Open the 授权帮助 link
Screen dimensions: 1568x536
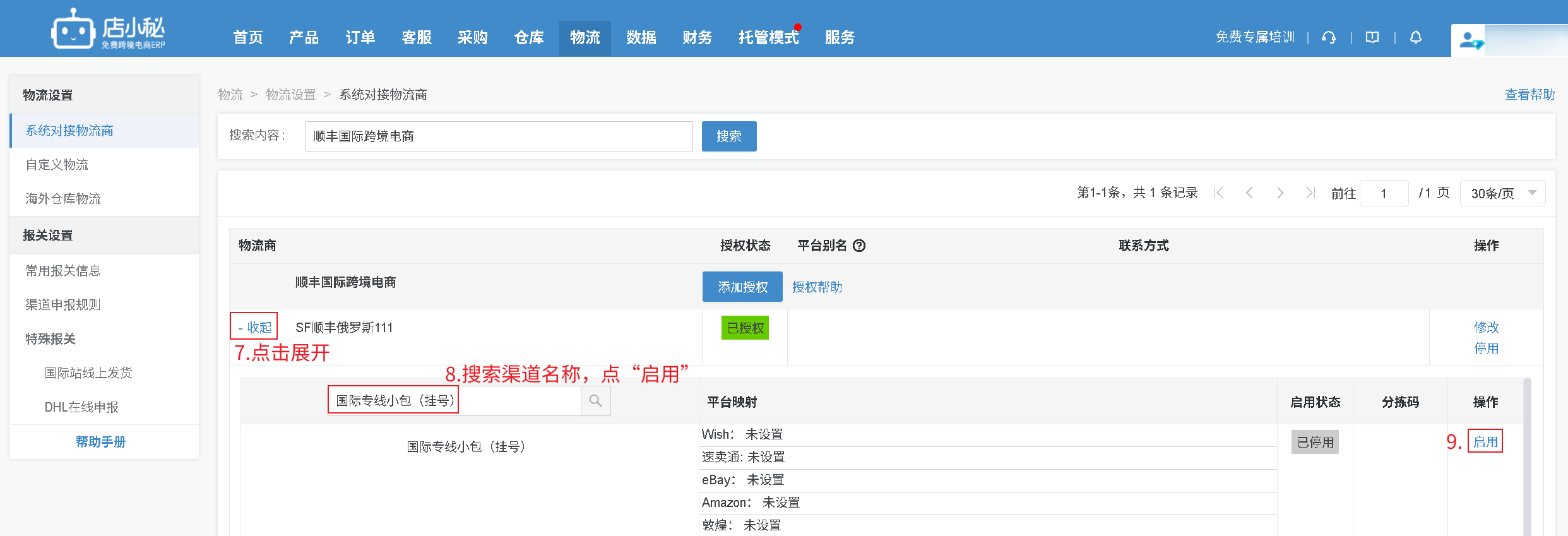point(817,287)
